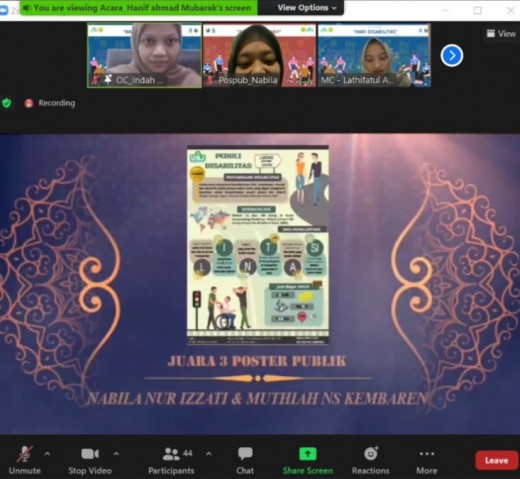Open the Chat bubble icon
The height and width of the screenshot is (479, 520).
click(x=245, y=454)
